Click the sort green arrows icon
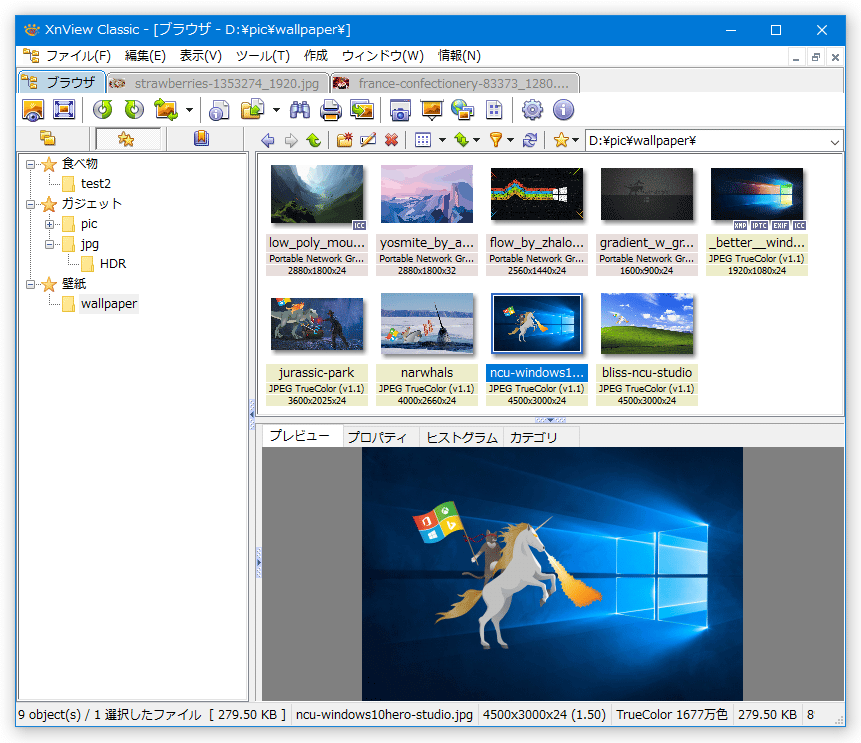Screen dimensions: 861x743 coord(462,141)
